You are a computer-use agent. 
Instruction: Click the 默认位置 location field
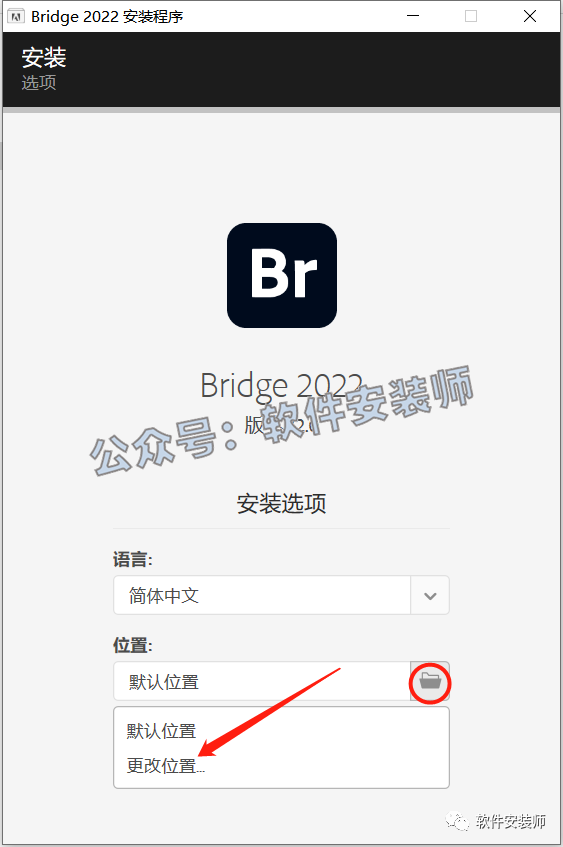[262, 681]
